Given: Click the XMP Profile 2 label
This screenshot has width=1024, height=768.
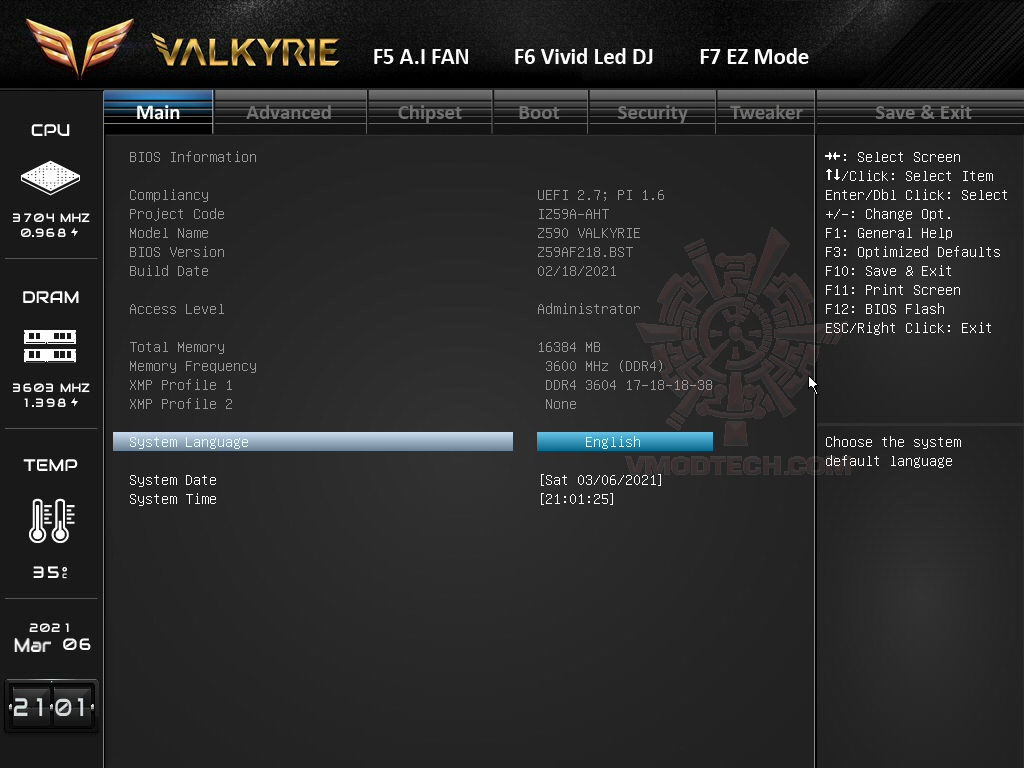Looking at the screenshot, I should pyautogui.click(x=181, y=404).
